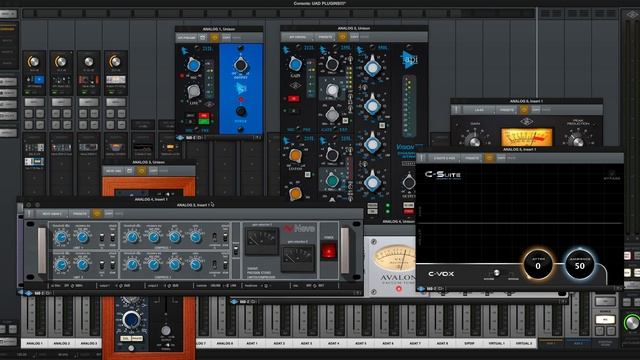This screenshot has width=640, height=360.
Task: Select ANALOG 1 channel label
Action: [34, 343]
